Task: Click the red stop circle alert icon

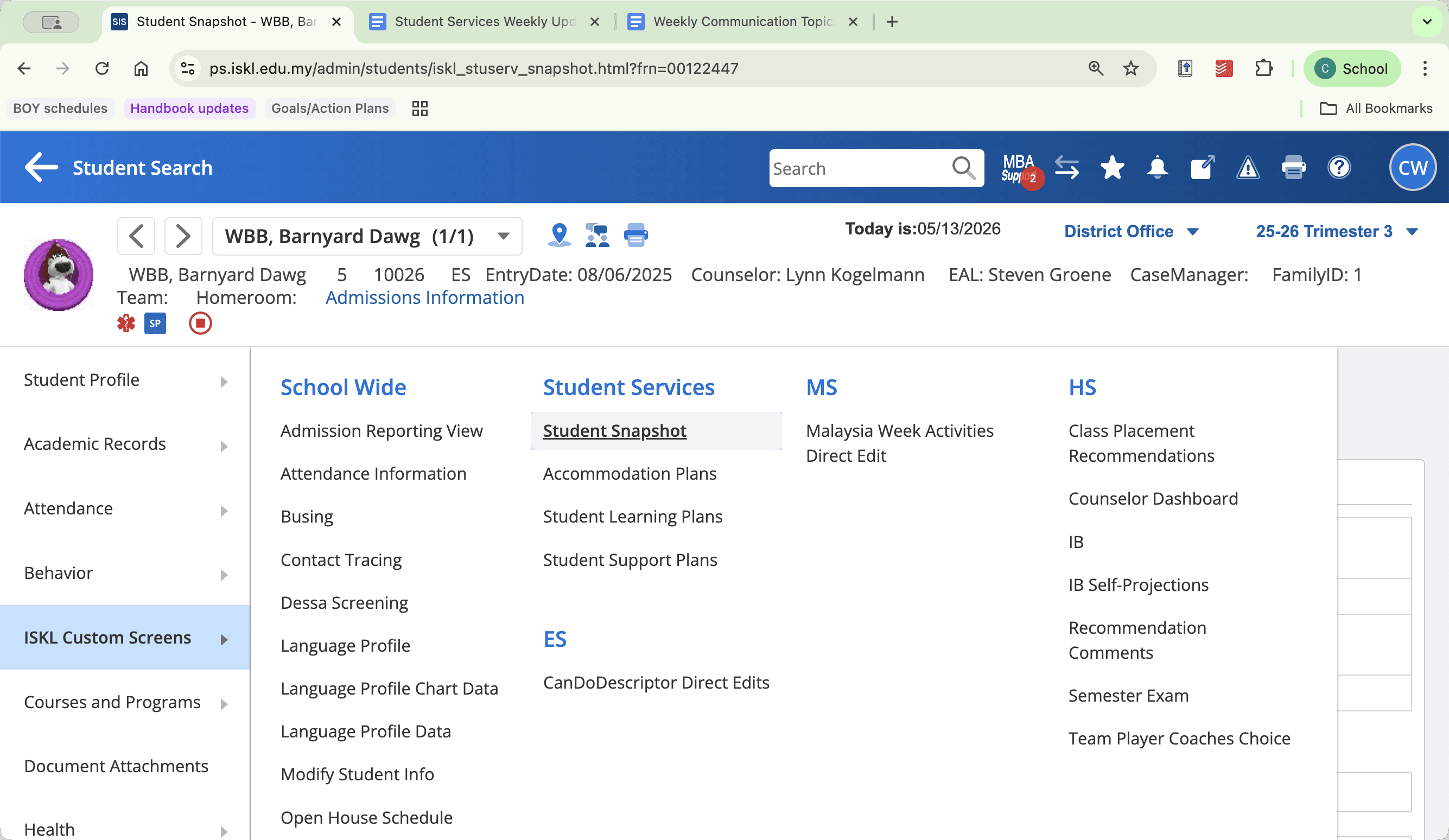Action: click(200, 323)
